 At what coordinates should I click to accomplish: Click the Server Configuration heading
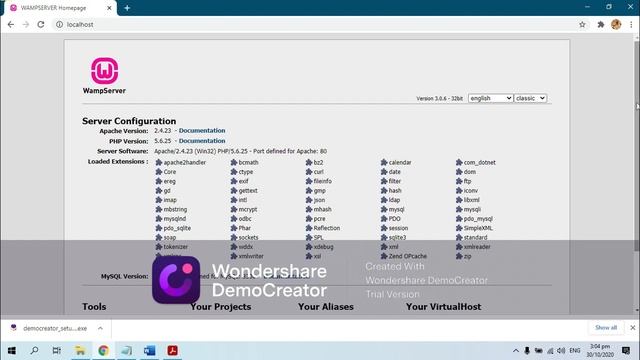[129, 121]
